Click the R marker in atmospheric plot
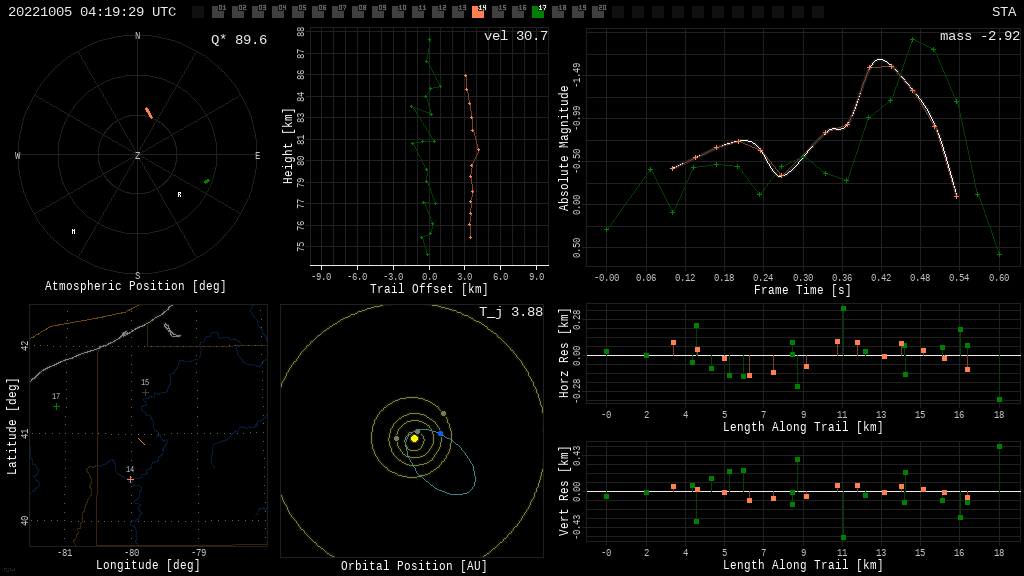Screen dimensions: 1024x576 coord(180,195)
